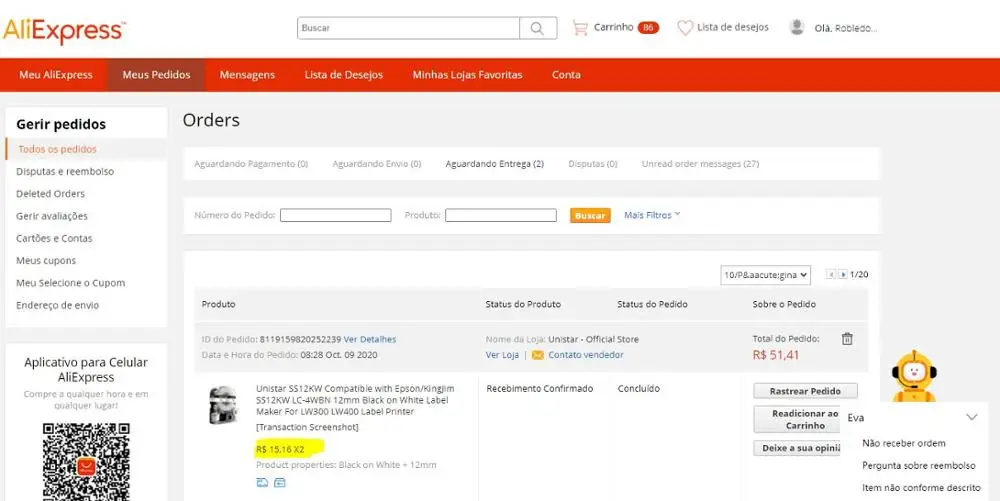The image size is (1000, 501).
Task: Go to previous orders page arrow
Action: pyautogui.click(x=830, y=275)
